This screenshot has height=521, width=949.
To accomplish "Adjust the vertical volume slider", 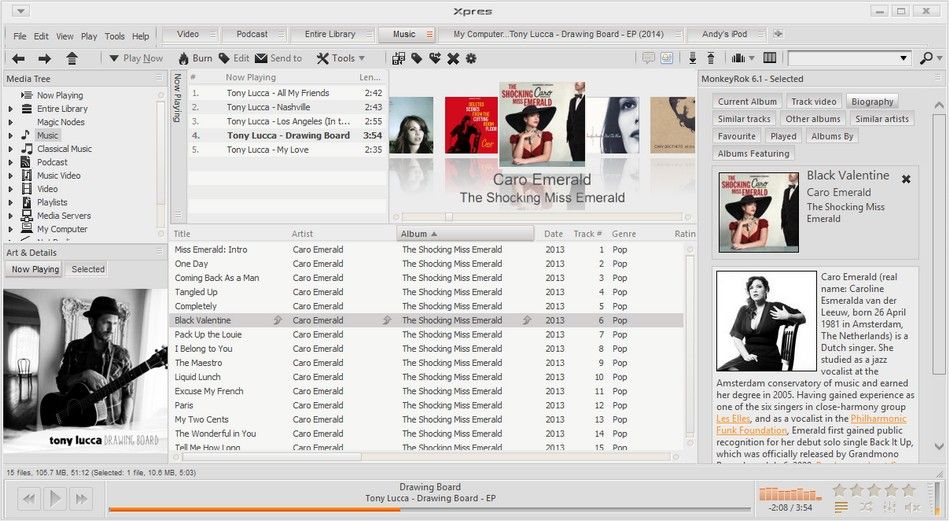I will tap(938, 499).
